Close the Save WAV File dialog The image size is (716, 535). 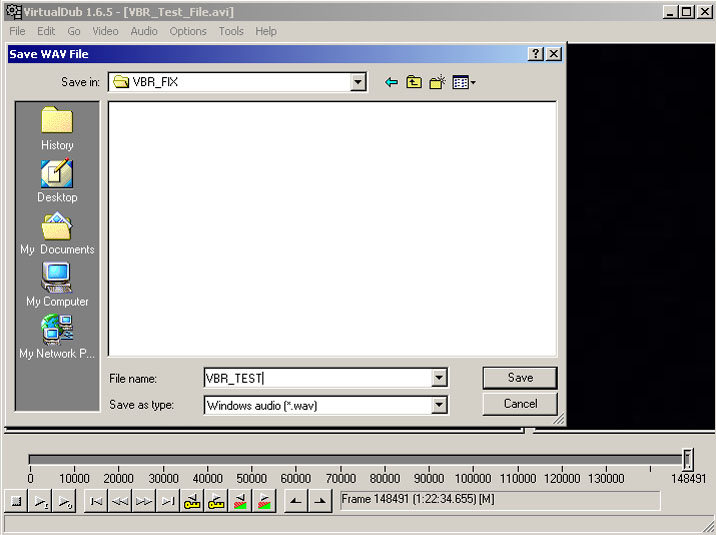click(554, 54)
